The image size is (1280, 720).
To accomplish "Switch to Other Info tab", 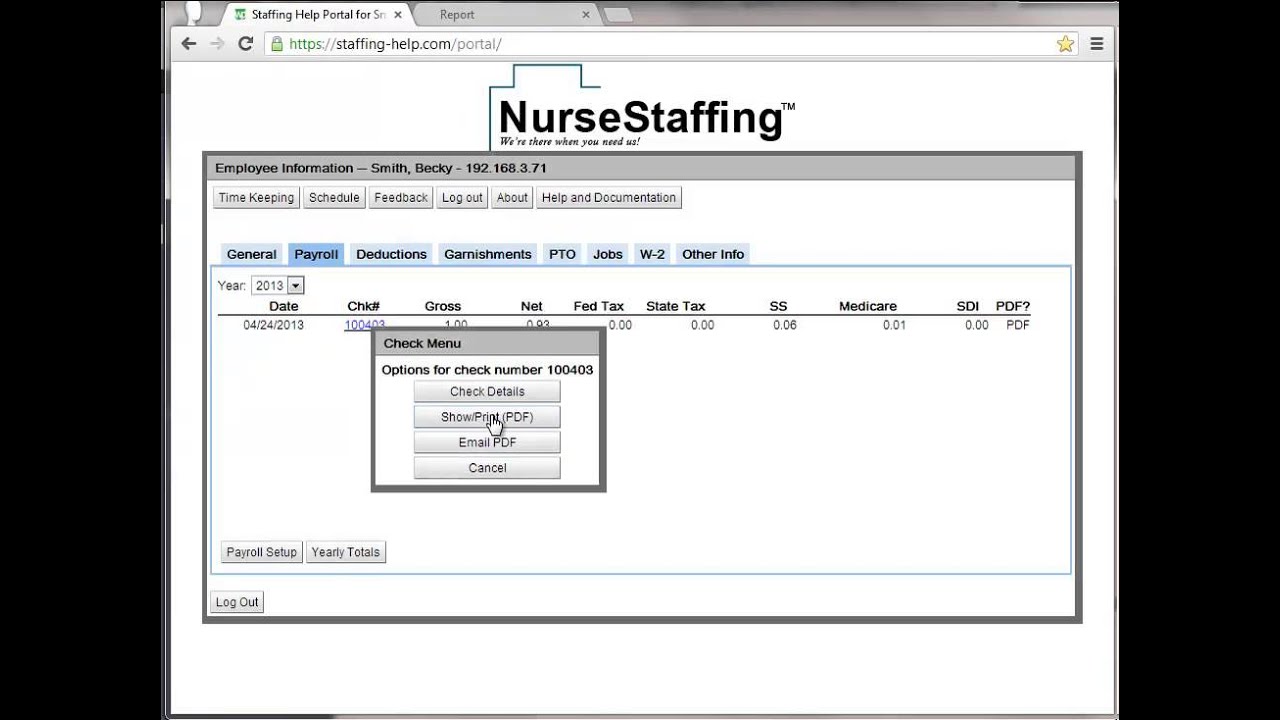I will [x=713, y=254].
